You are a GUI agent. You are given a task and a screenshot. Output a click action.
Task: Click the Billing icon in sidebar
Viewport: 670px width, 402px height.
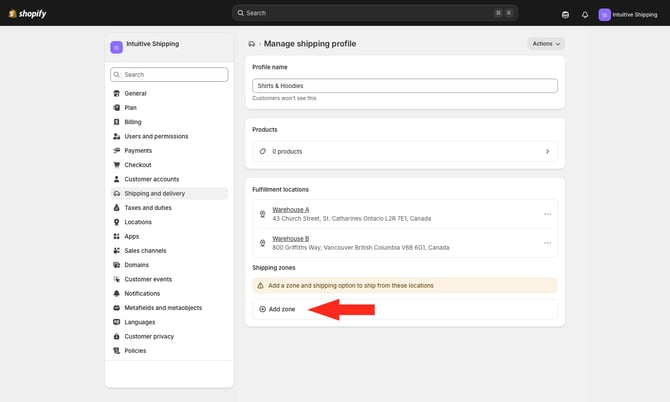point(116,122)
